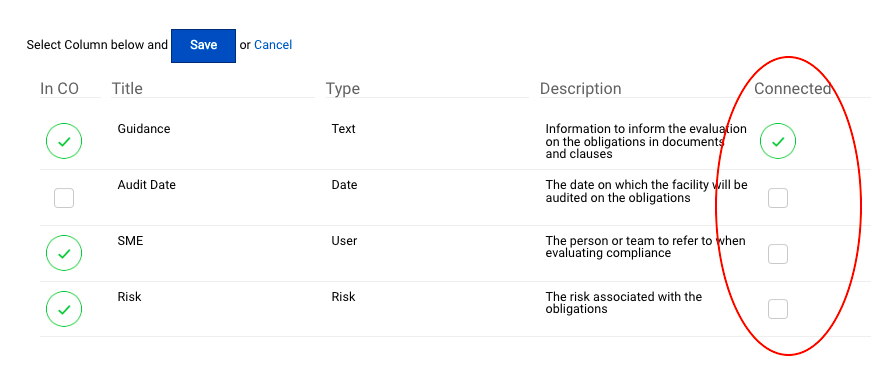871x375 pixels.
Task: Select the Audit Date title text
Action: click(x=147, y=185)
